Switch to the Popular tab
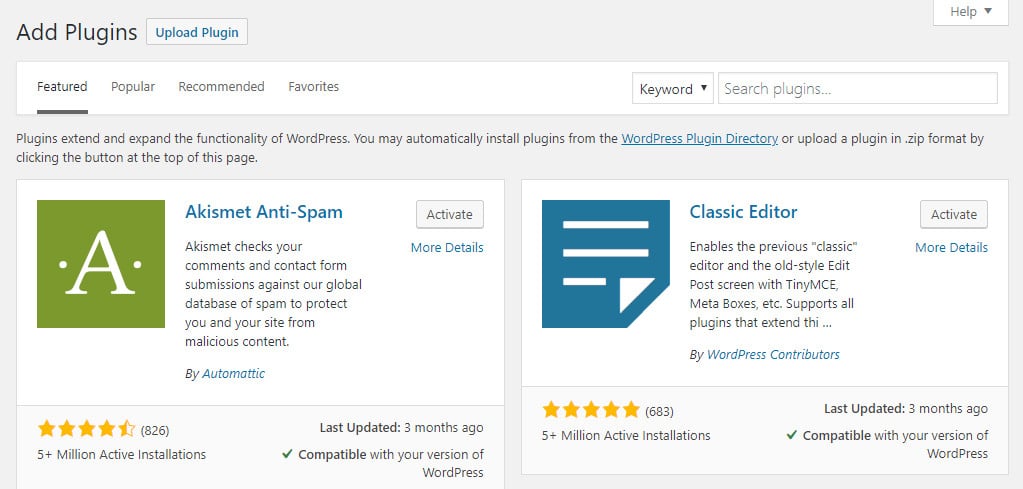This screenshot has height=489, width=1023. (x=133, y=87)
